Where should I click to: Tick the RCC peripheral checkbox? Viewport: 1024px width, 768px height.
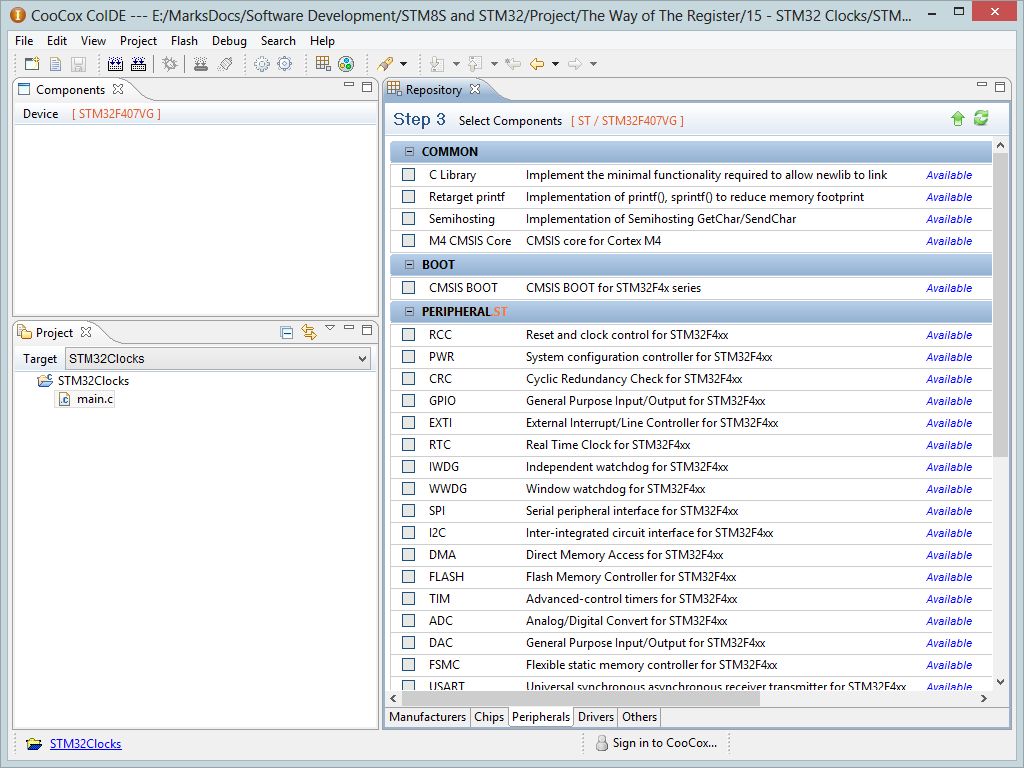tap(409, 334)
